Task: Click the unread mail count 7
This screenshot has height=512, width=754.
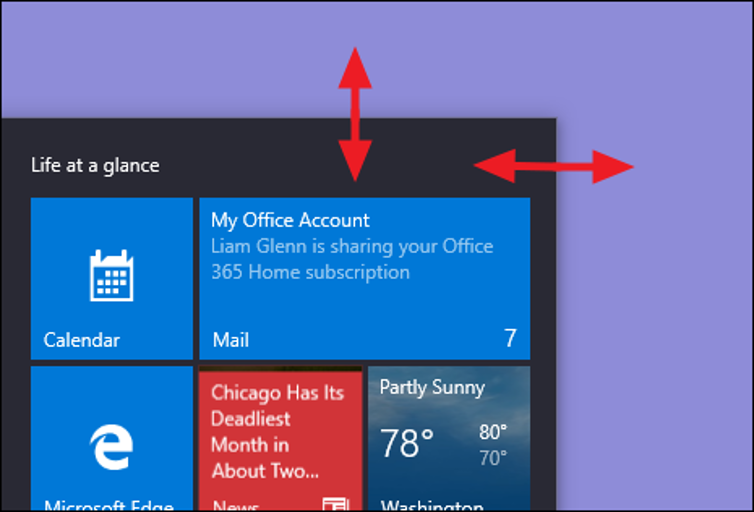Action: [x=510, y=338]
